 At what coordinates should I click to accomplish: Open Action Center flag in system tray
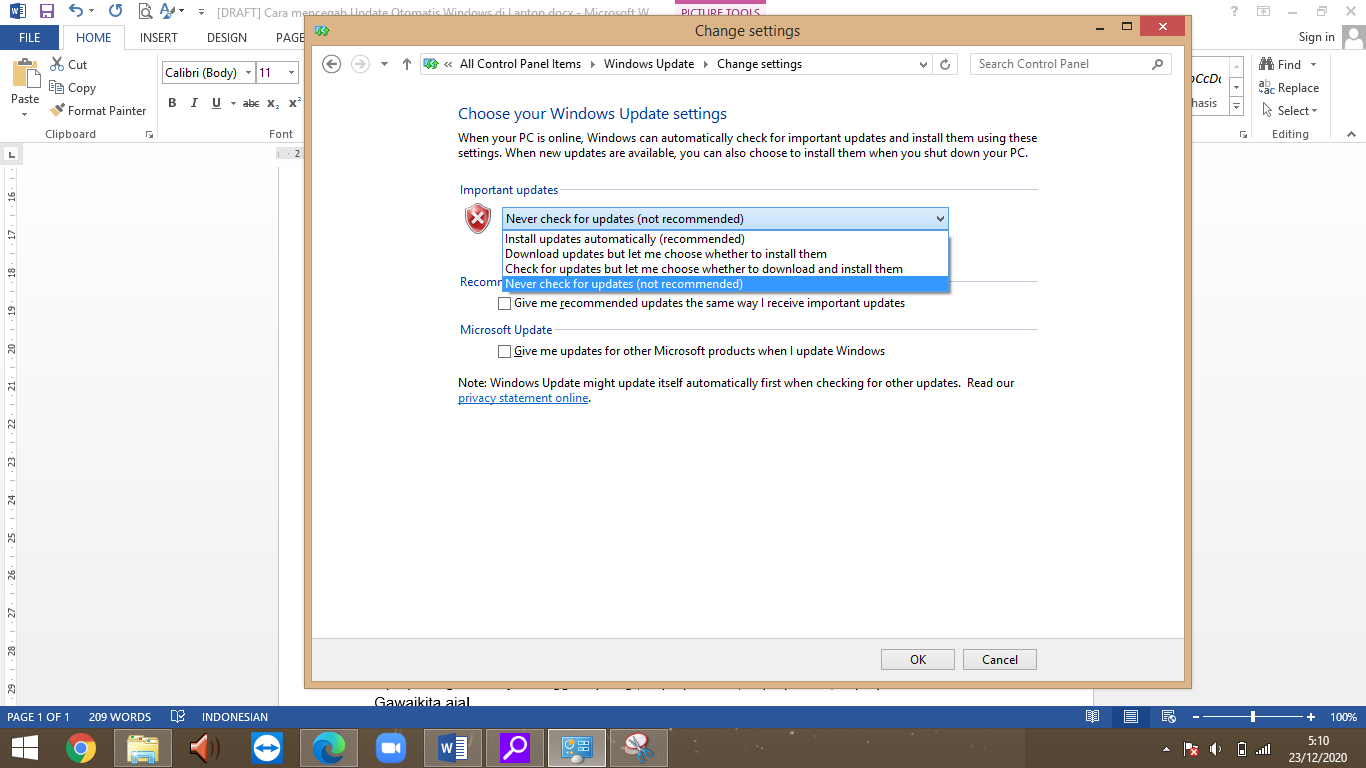(1191, 749)
